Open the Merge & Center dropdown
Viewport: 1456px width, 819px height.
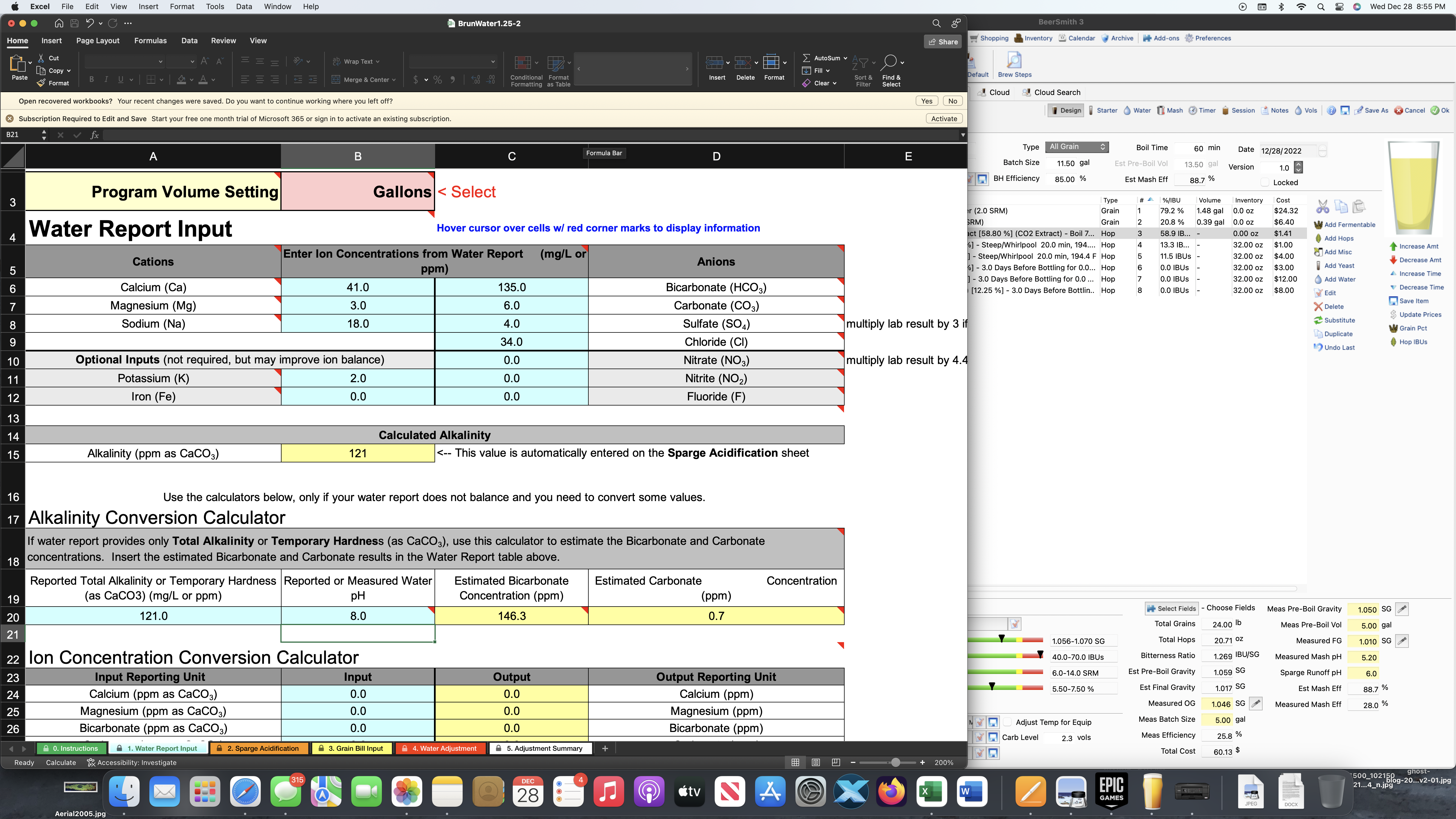point(394,80)
